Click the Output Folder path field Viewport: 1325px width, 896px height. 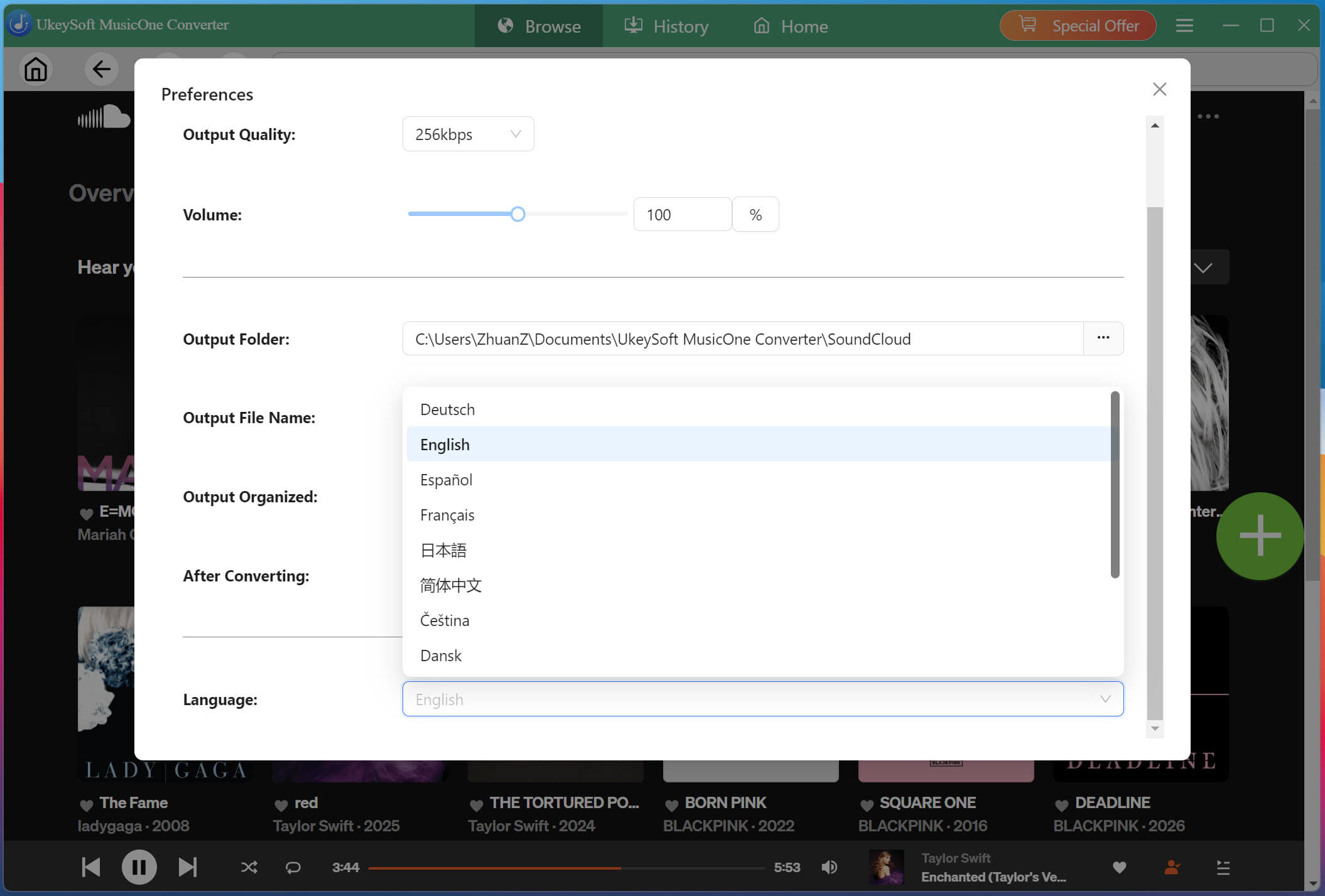click(743, 338)
